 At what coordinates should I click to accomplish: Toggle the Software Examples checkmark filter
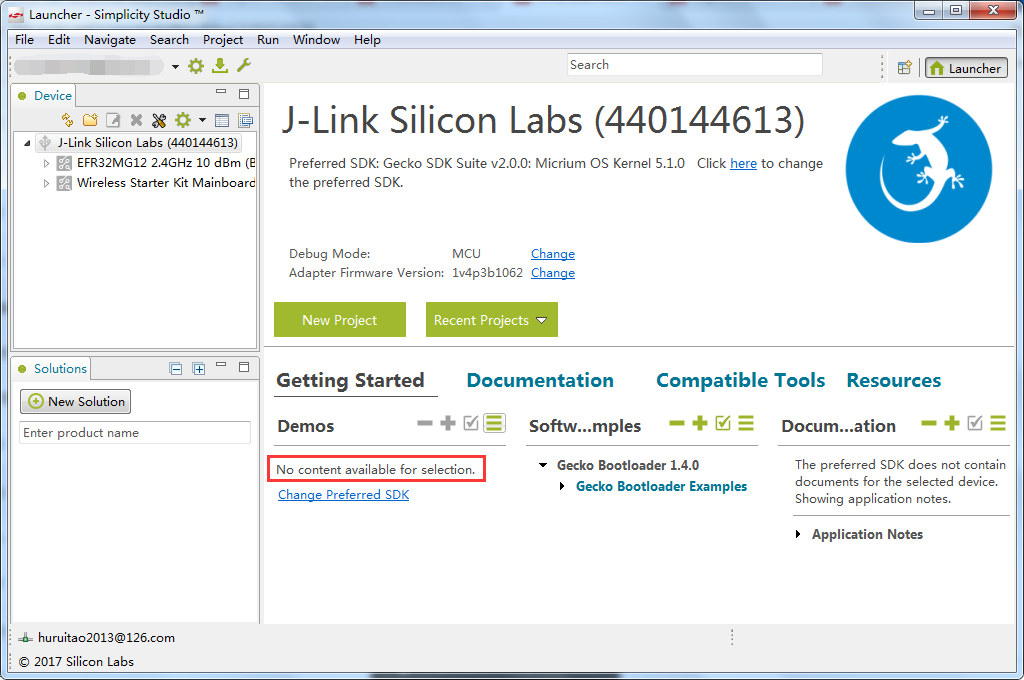(x=723, y=423)
